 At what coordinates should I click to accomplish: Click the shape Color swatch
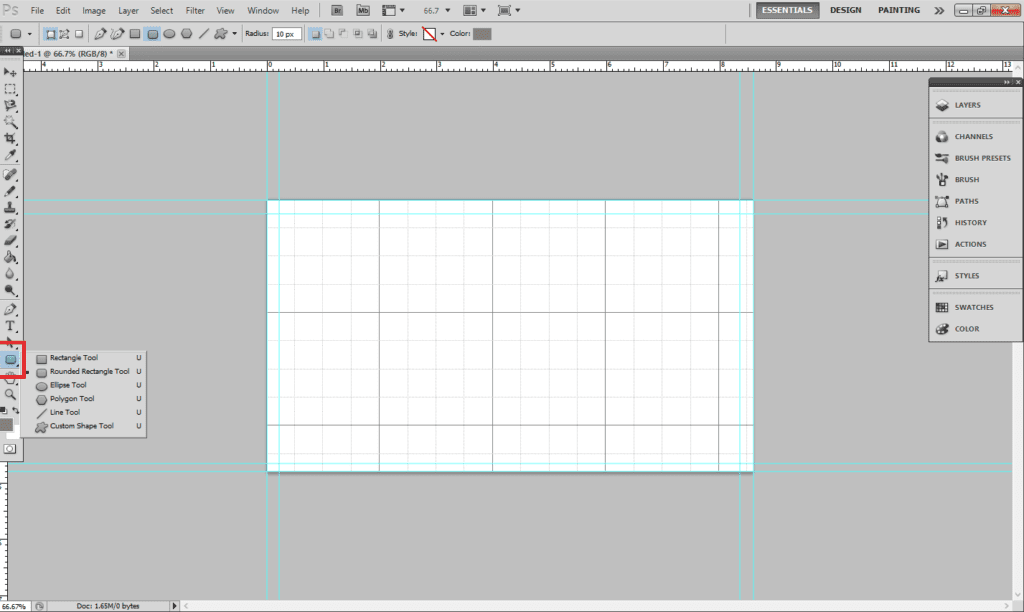482,34
